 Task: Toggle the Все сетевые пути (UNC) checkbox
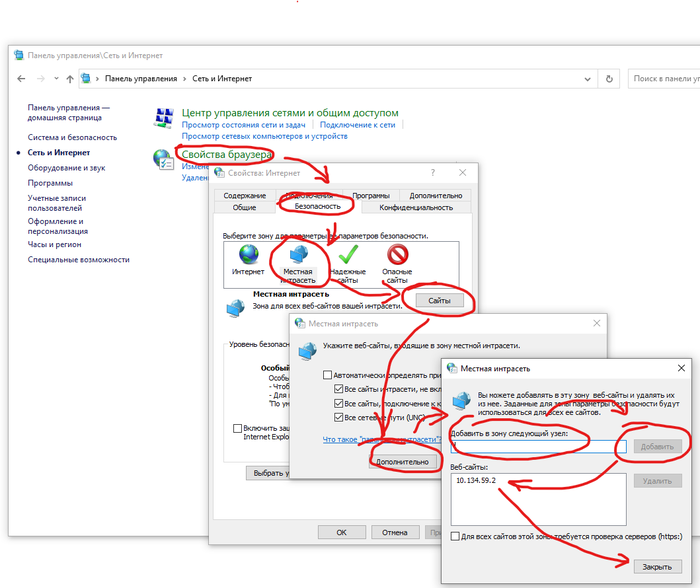pos(340,417)
